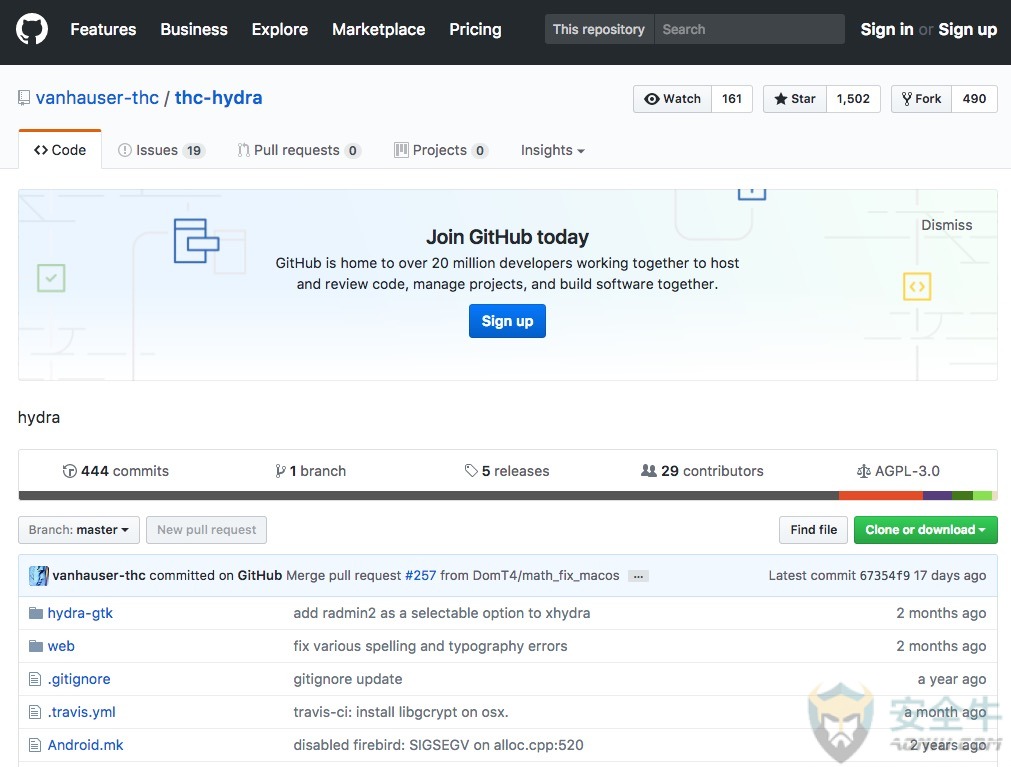The width and height of the screenshot is (1011, 767).
Task: Click the Android.mk file icon
Action: click(35, 745)
